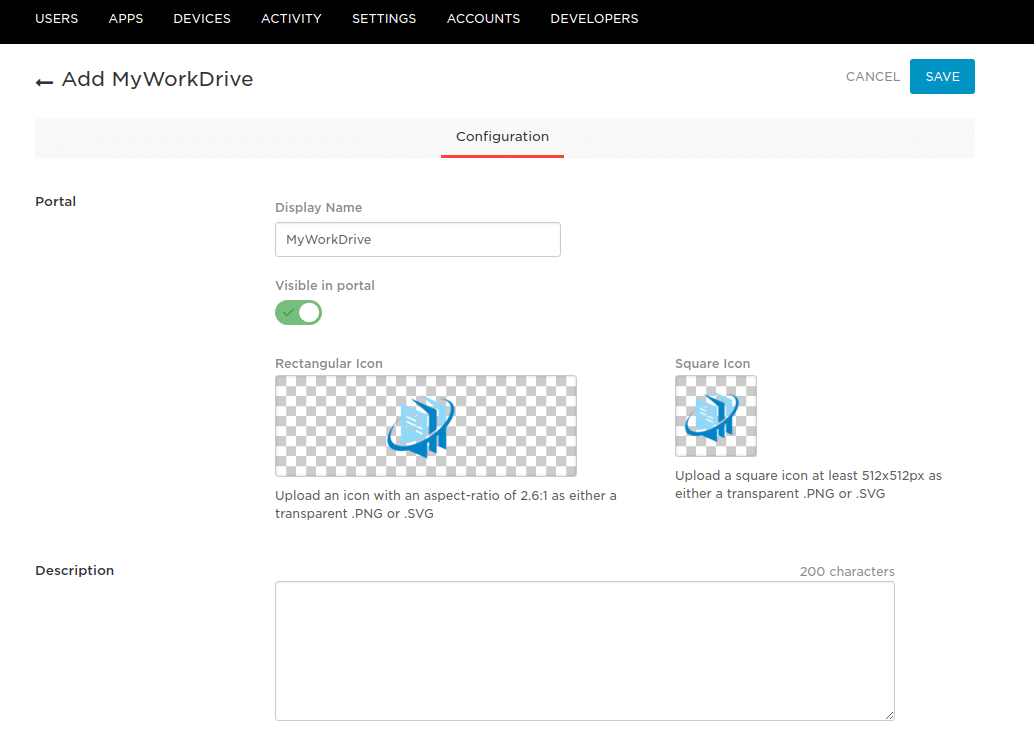Cancel adding the MyWorkDrive app
Screen dimensions: 1034x737
coord(872,77)
